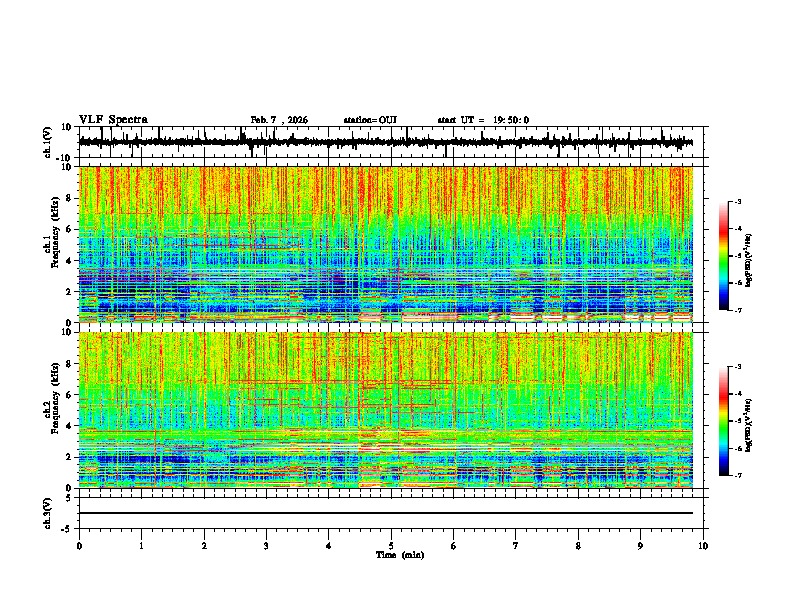This screenshot has width=792, height=612.
Task: Click the "VLF Spectra" plot title
Action: 113,120
